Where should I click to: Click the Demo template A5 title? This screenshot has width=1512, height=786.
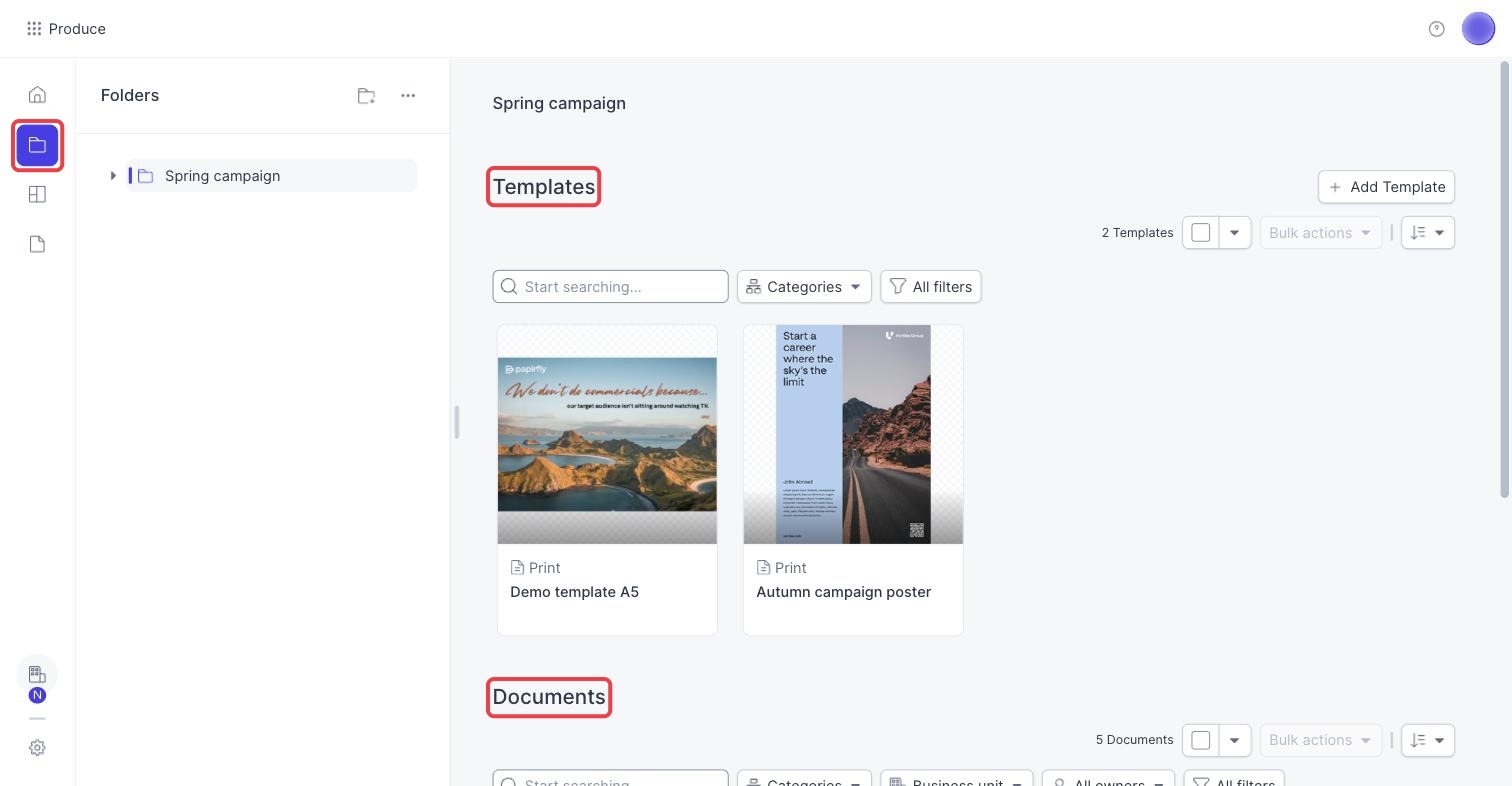tap(574, 592)
